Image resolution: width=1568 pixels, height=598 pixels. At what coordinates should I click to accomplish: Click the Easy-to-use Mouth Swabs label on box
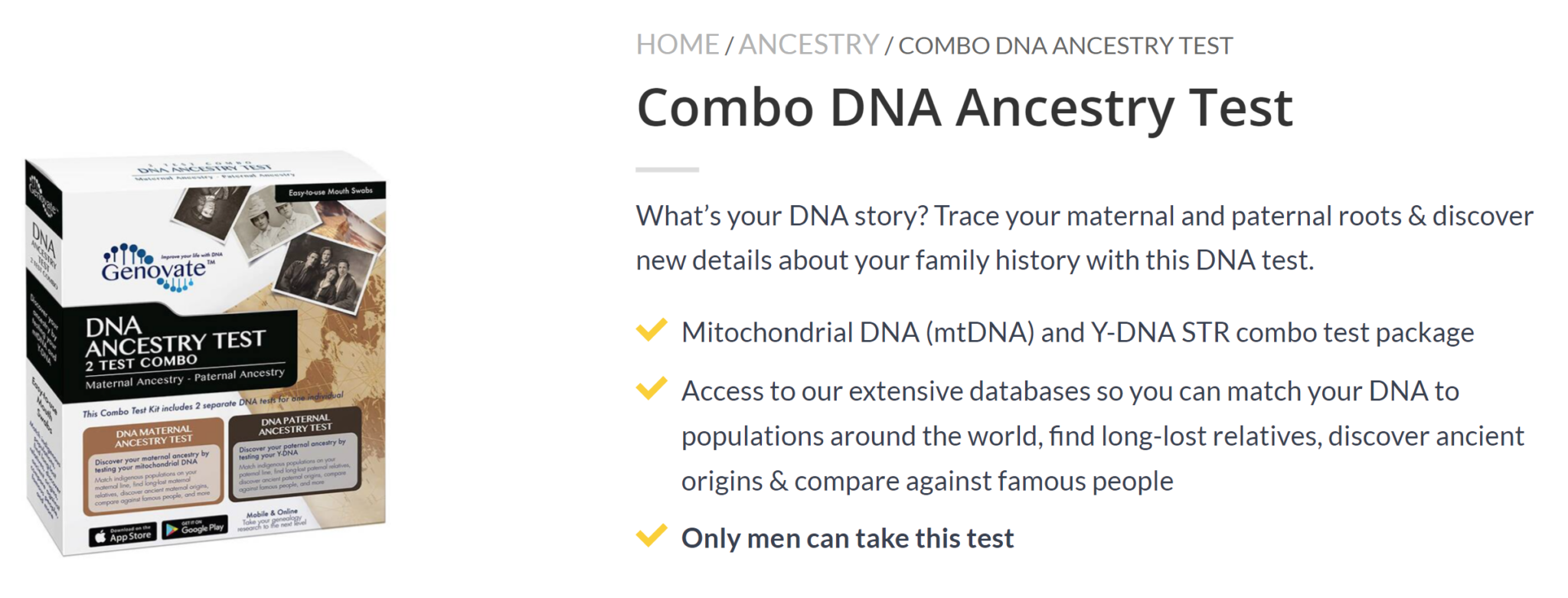pyautogui.click(x=331, y=191)
